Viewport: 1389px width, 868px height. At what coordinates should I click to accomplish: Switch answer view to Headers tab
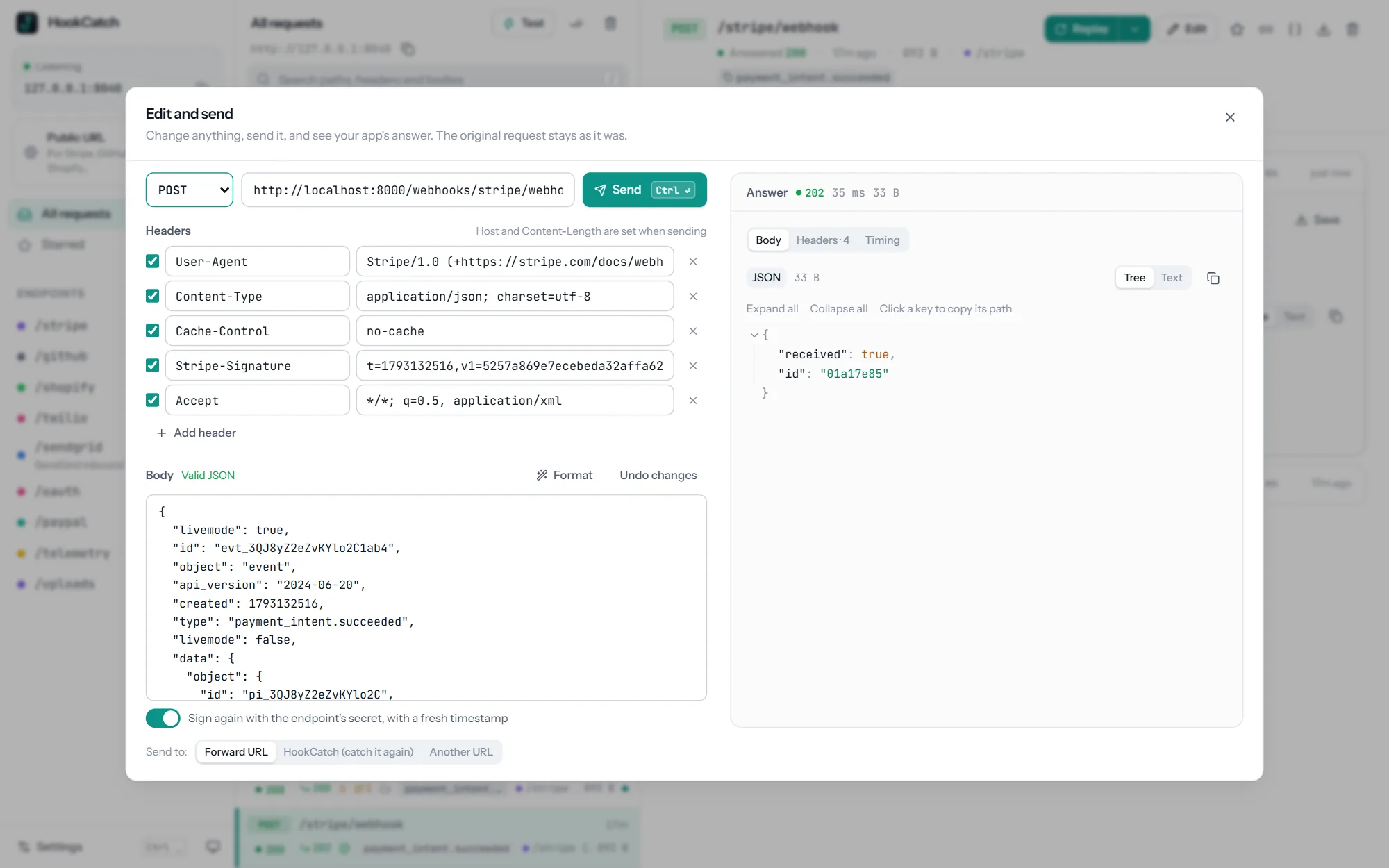pyautogui.click(x=822, y=240)
